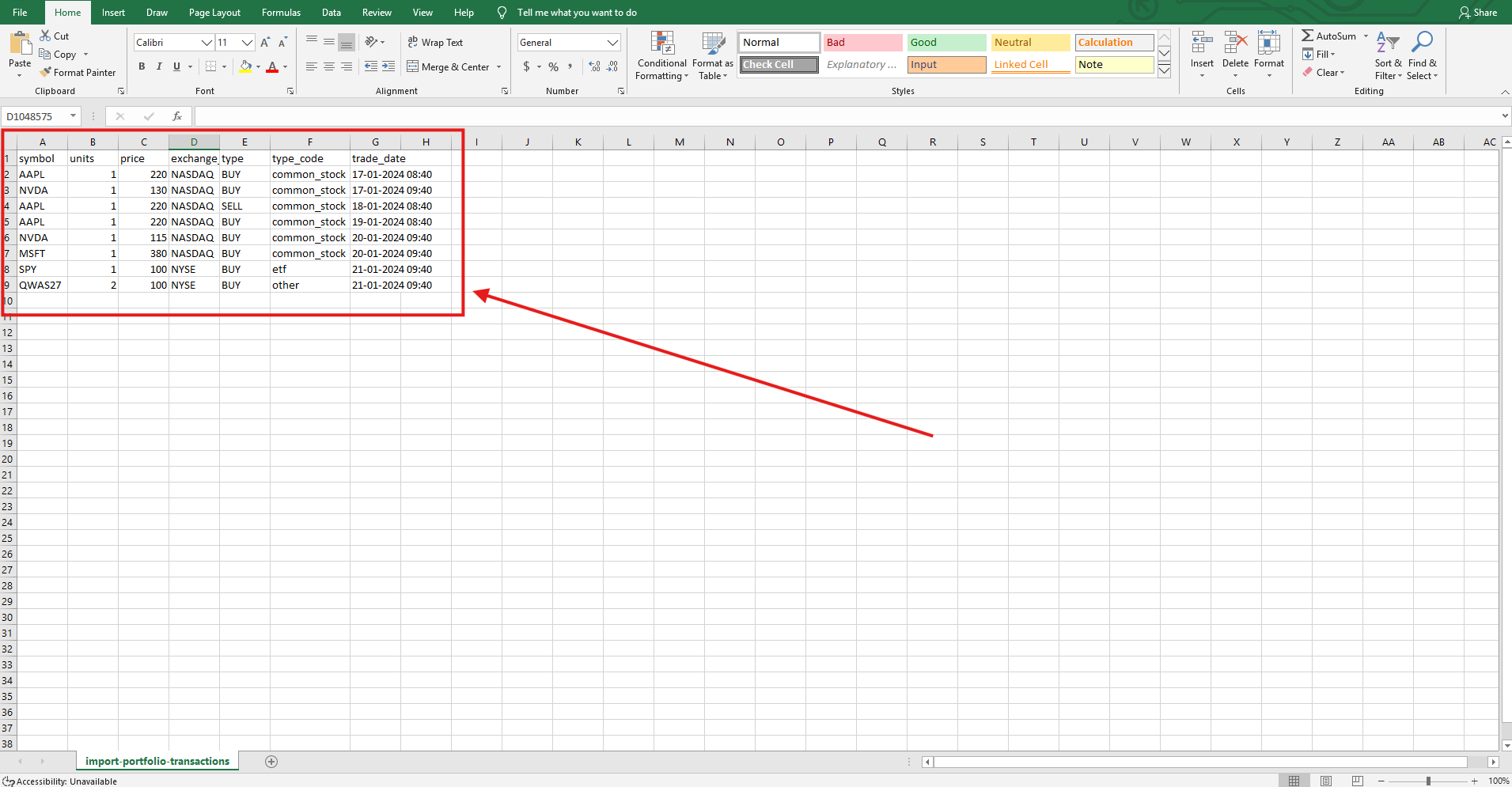The height and width of the screenshot is (787, 1512).
Task: Apply the yellow fill color
Action: click(246, 66)
